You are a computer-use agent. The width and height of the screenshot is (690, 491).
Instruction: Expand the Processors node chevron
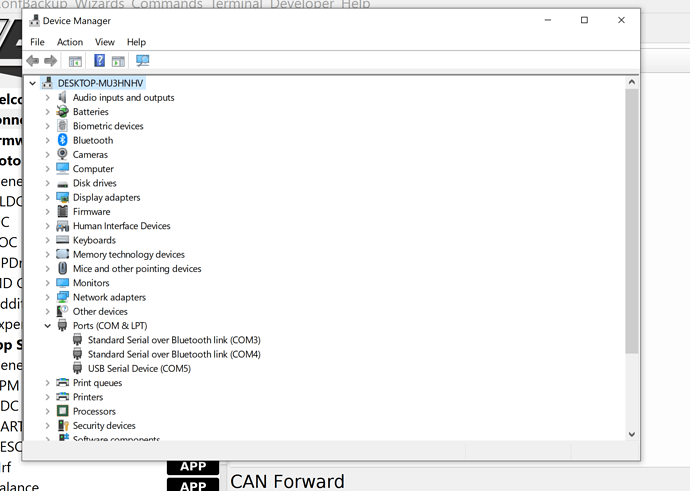48,411
